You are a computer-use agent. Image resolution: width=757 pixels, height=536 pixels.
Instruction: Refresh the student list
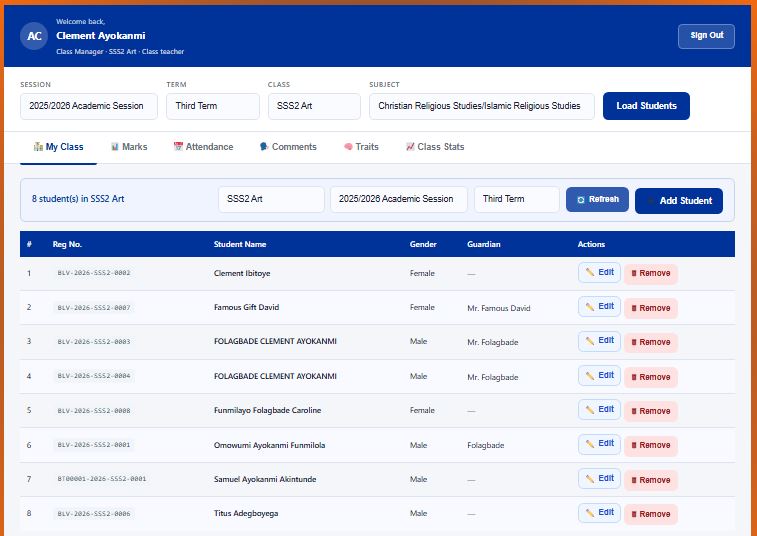tap(597, 199)
